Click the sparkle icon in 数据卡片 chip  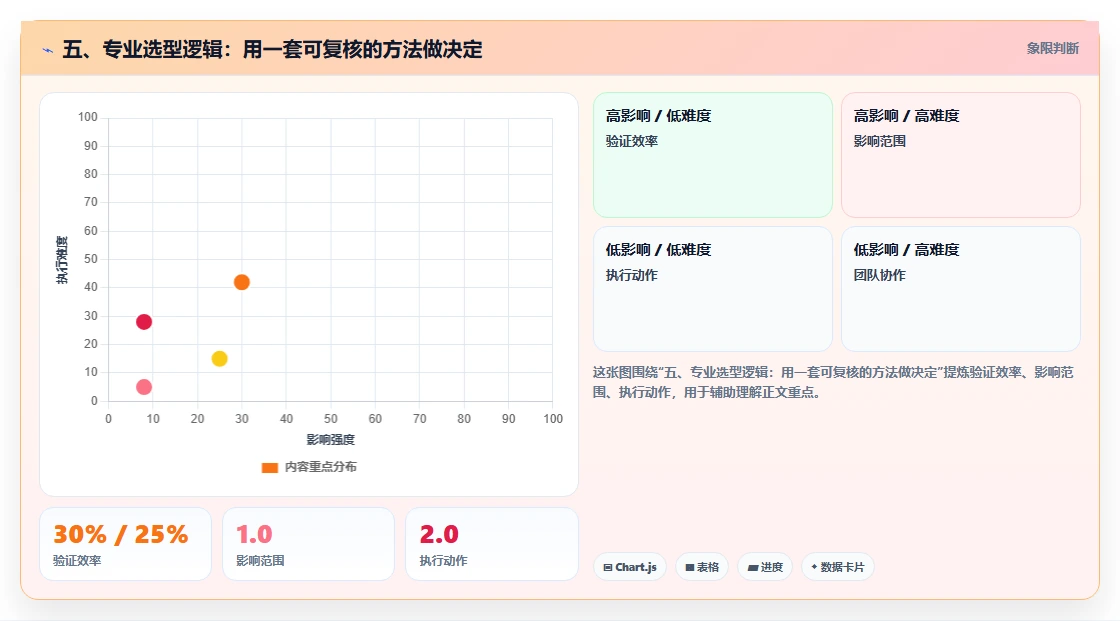pos(814,567)
